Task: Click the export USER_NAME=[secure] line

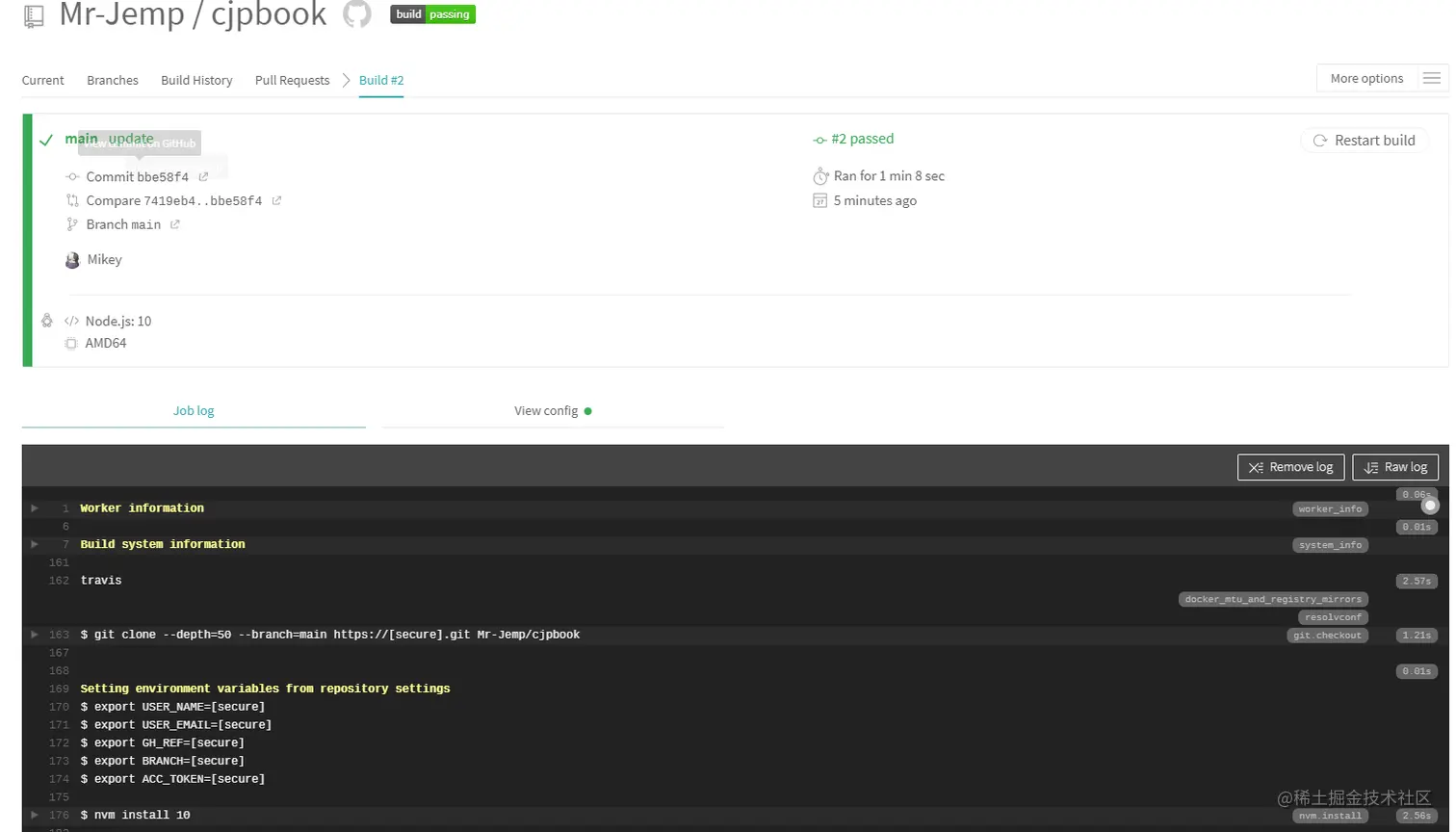Action: click(172, 707)
